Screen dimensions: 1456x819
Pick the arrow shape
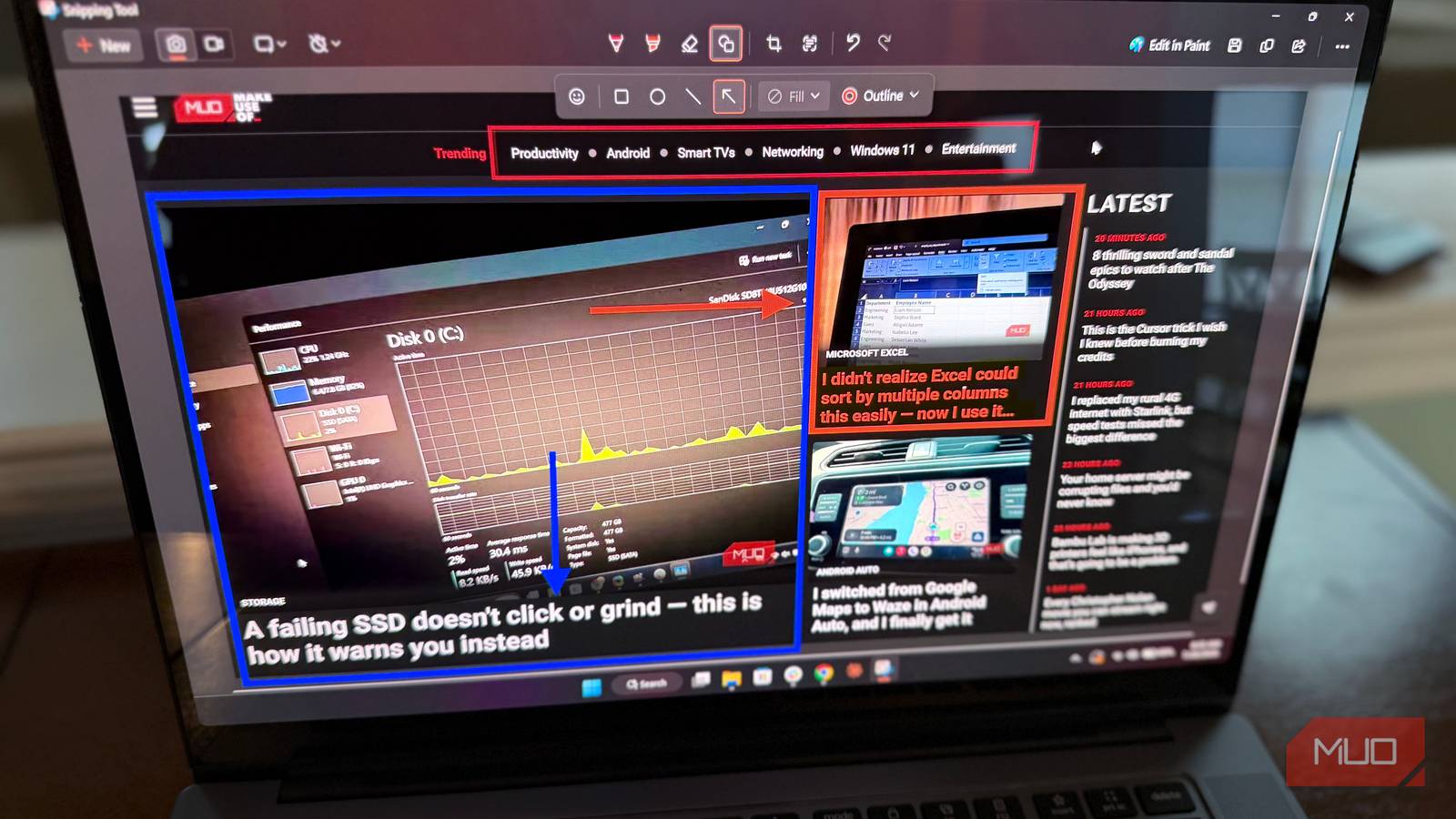tap(729, 96)
